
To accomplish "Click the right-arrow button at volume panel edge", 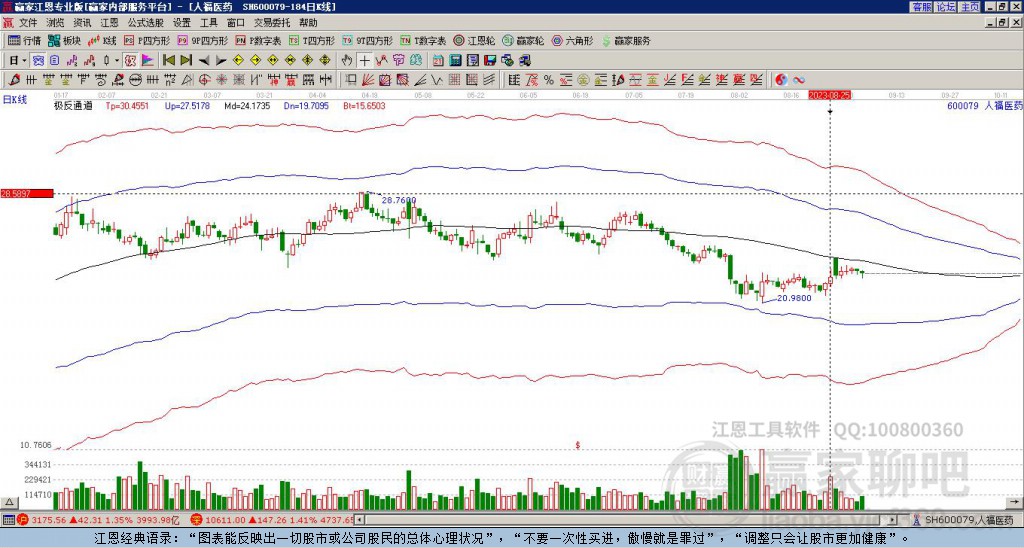I will pyautogui.click(x=1015, y=502).
